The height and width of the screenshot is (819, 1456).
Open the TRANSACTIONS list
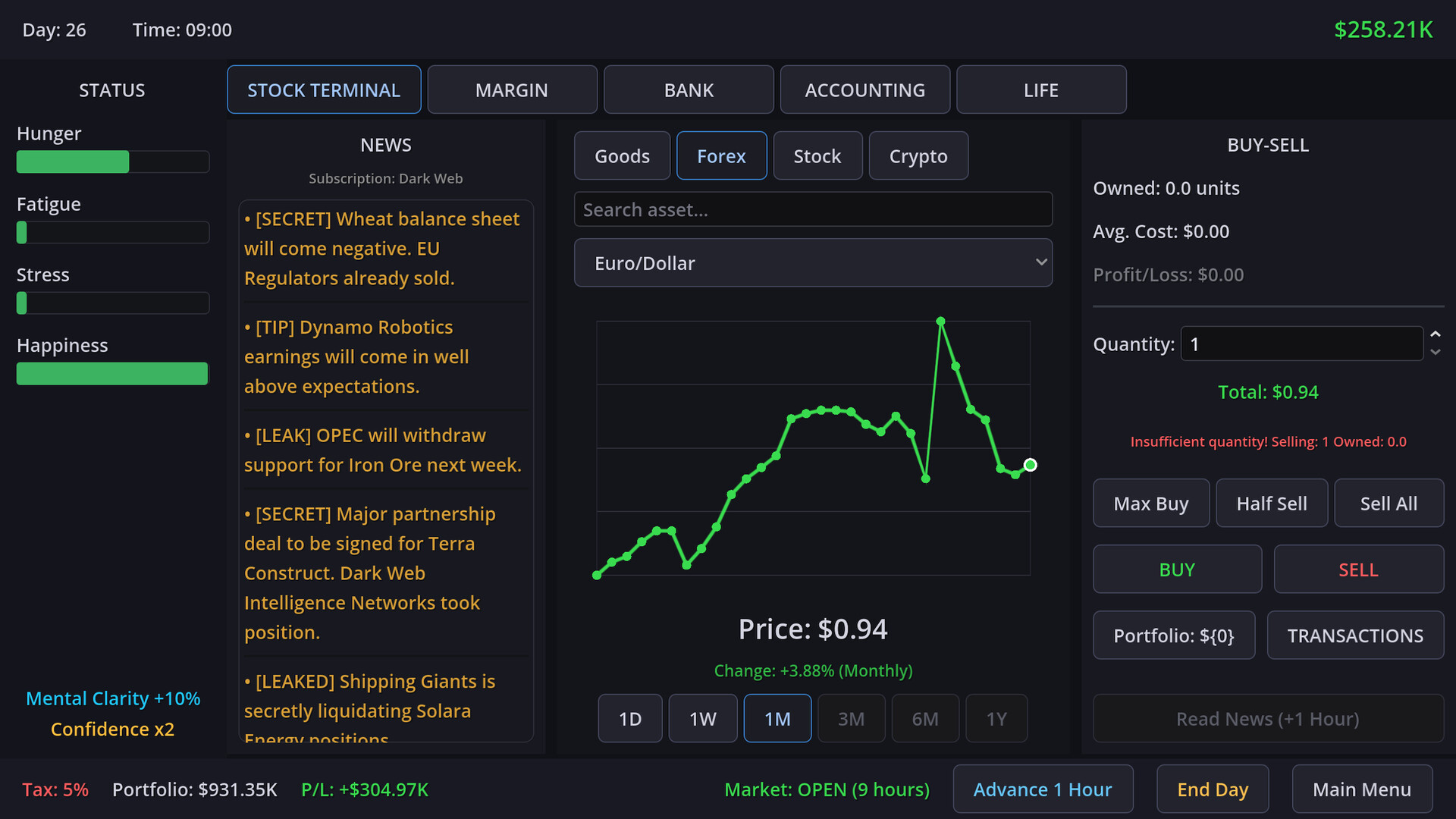(x=1355, y=635)
